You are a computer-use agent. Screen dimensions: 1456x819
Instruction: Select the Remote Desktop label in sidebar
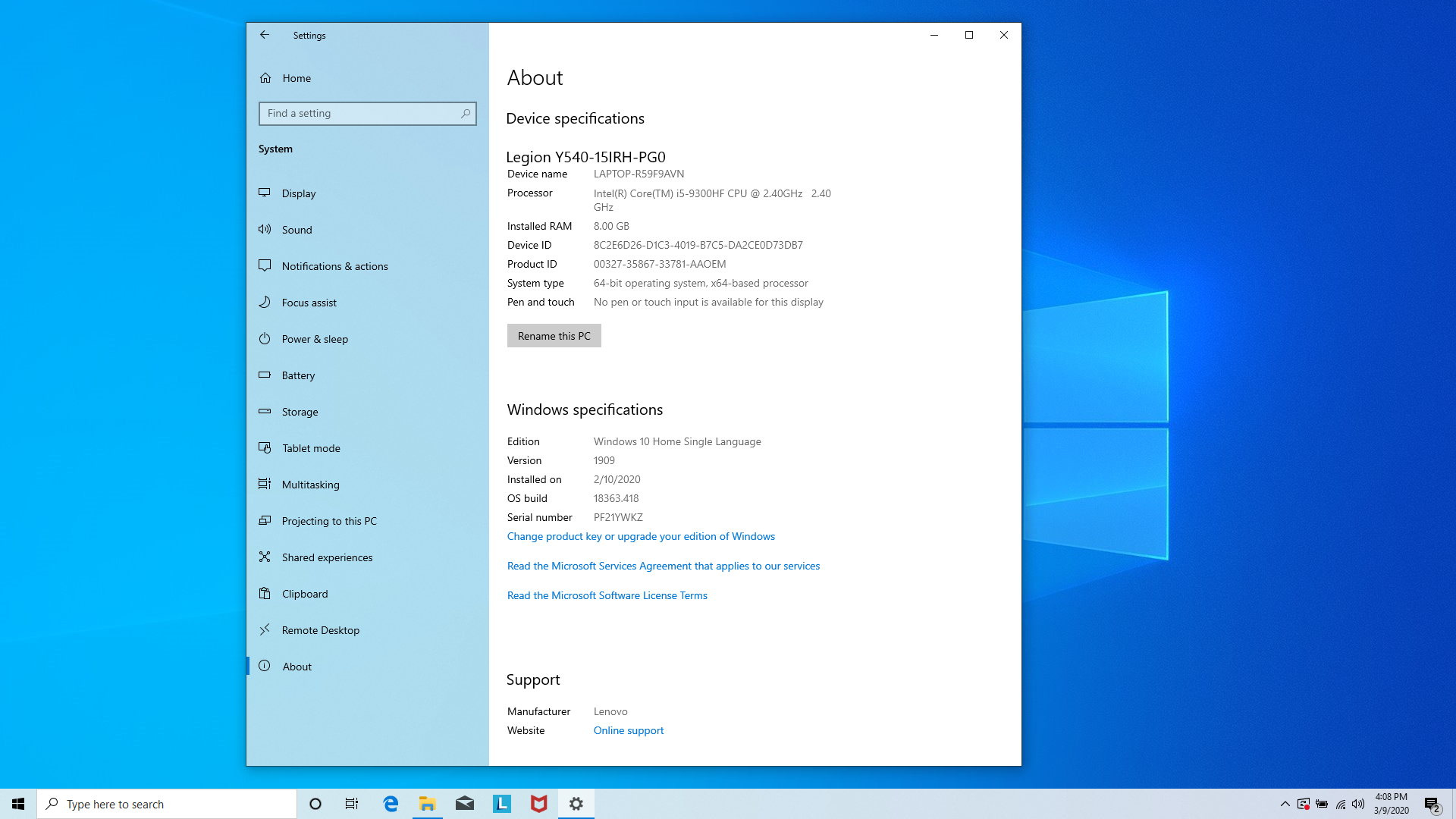click(321, 630)
